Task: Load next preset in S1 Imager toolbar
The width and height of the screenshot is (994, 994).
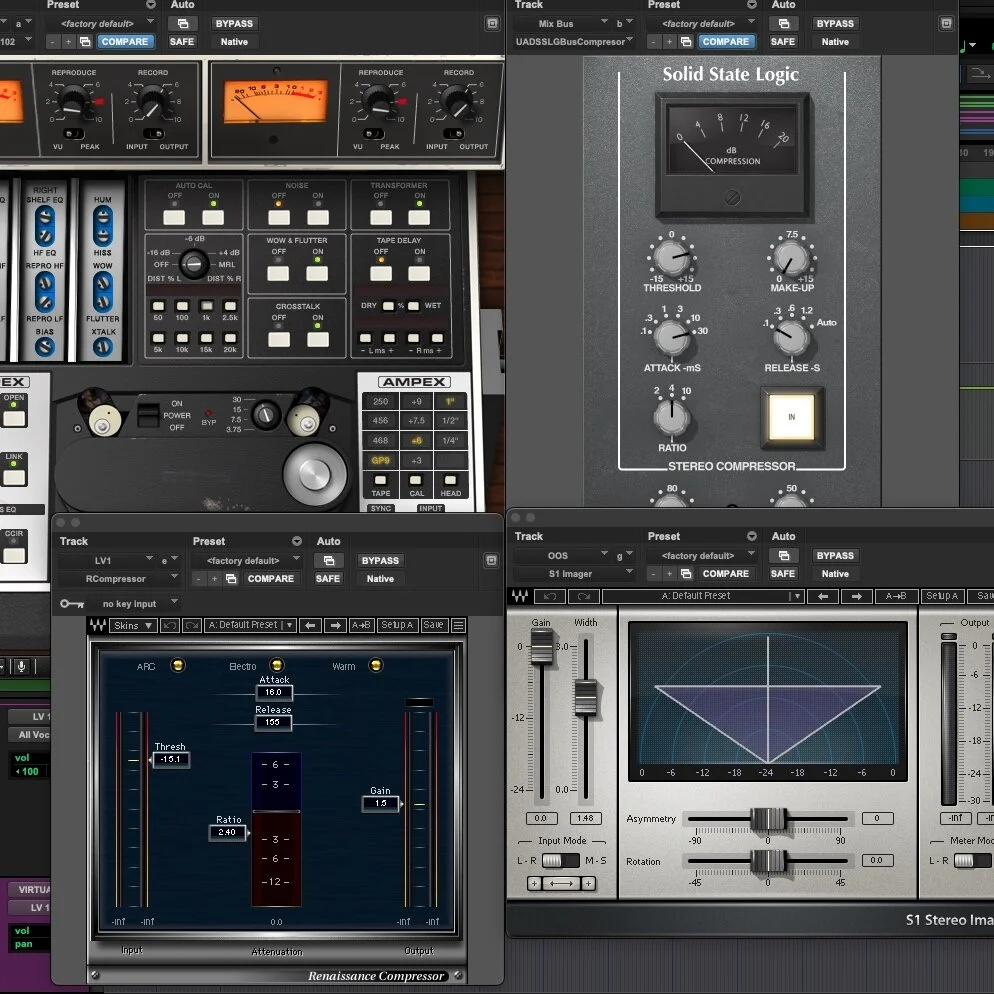Action: (x=856, y=596)
